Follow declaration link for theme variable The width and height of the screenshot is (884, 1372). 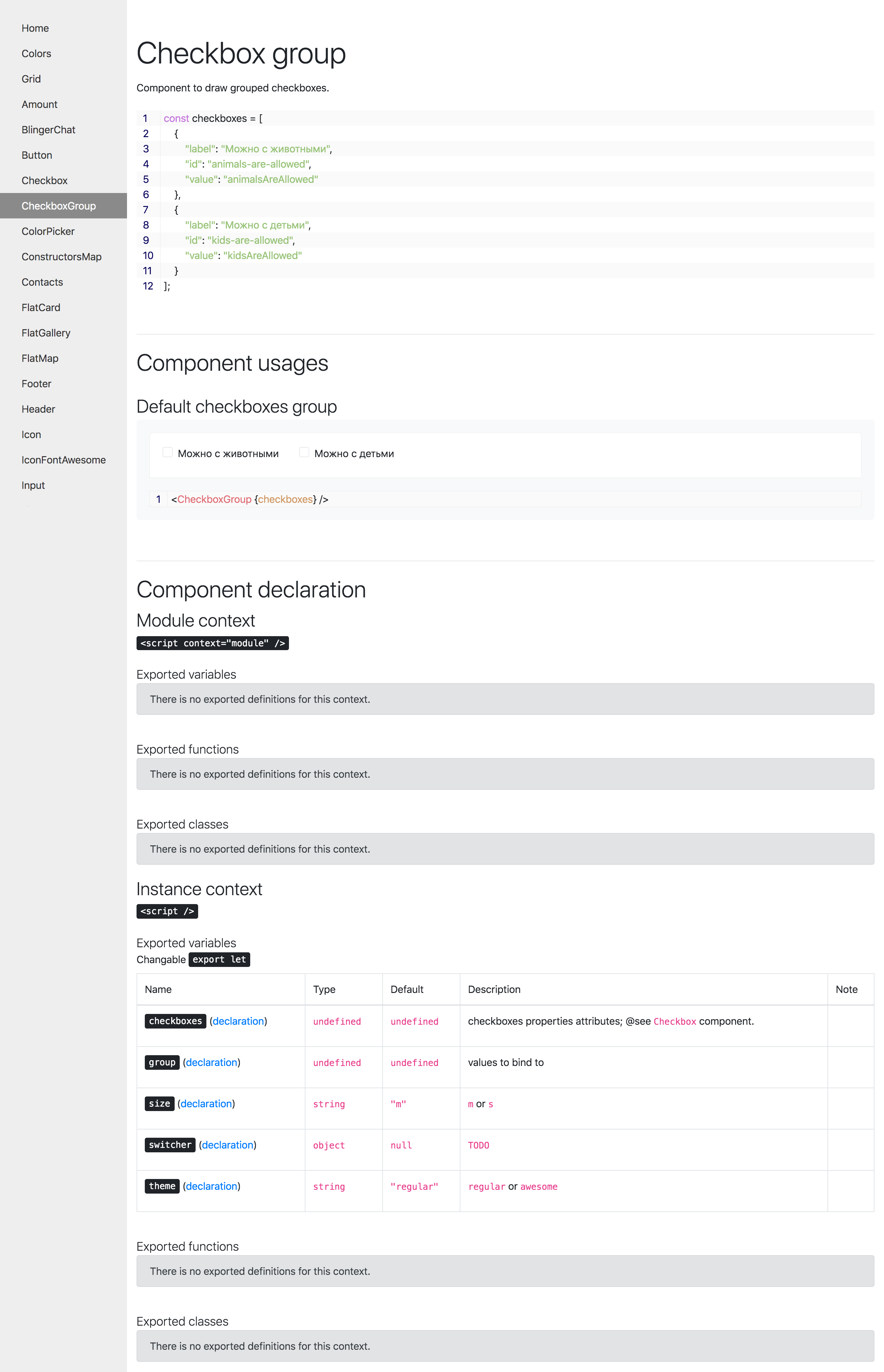[211, 1186]
